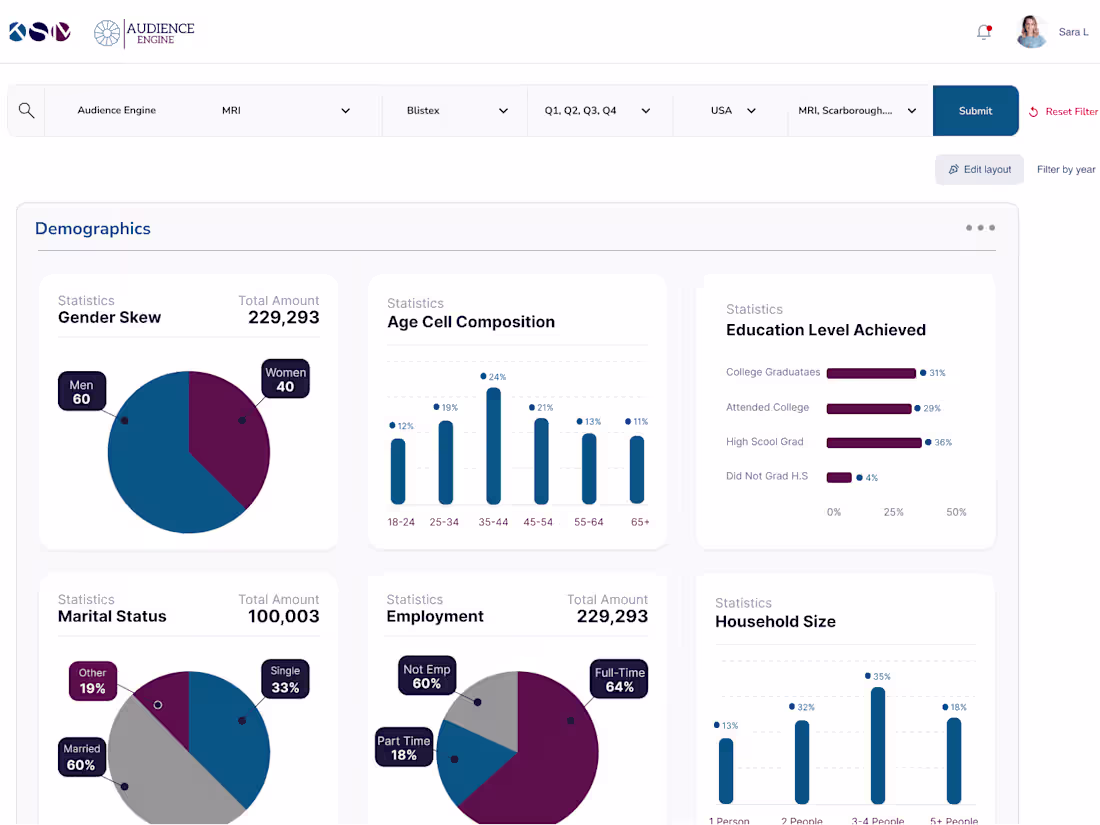
Task: Click the pen icon in Edit layout
Action: (x=952, y=169)
